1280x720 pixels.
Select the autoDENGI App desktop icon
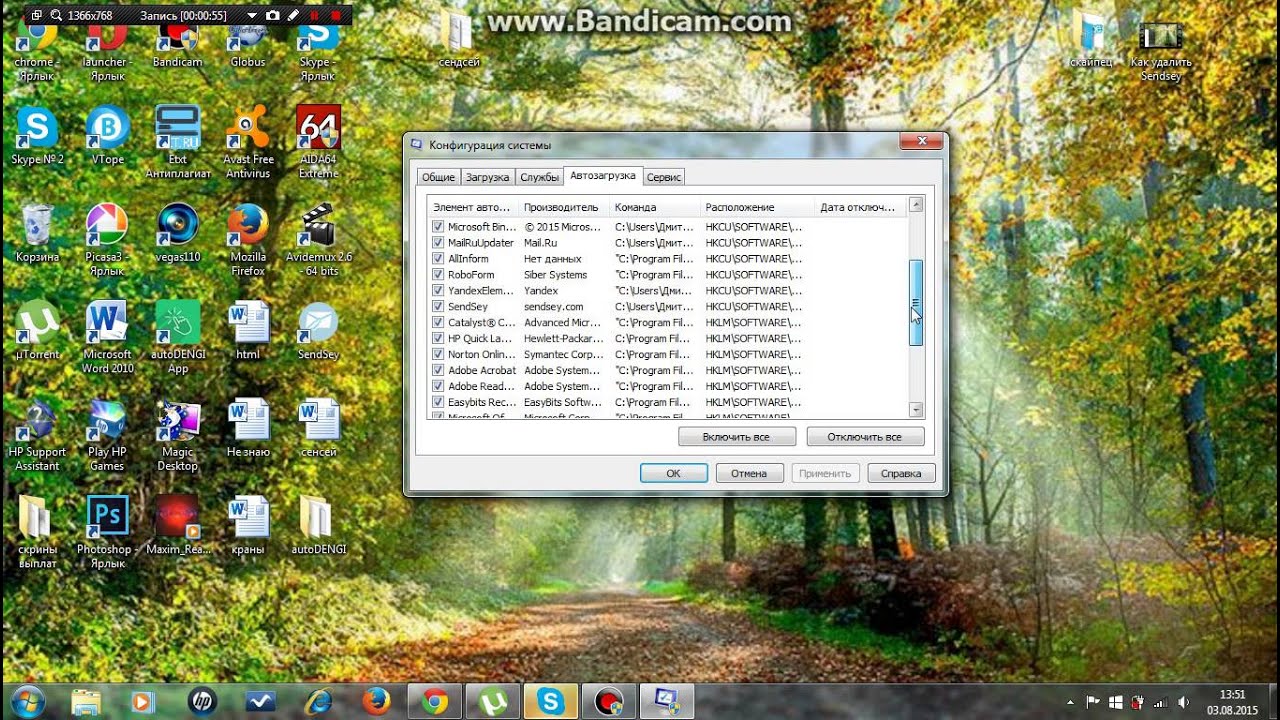(x=178, y=337)
